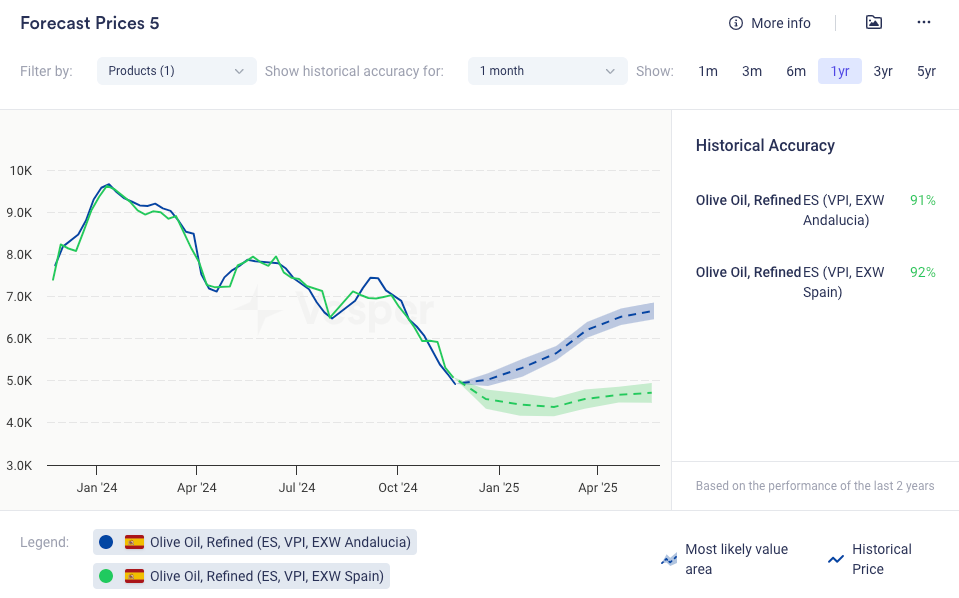Click Spain flag icon for Andalucia legend

click(x=134, y=542)
